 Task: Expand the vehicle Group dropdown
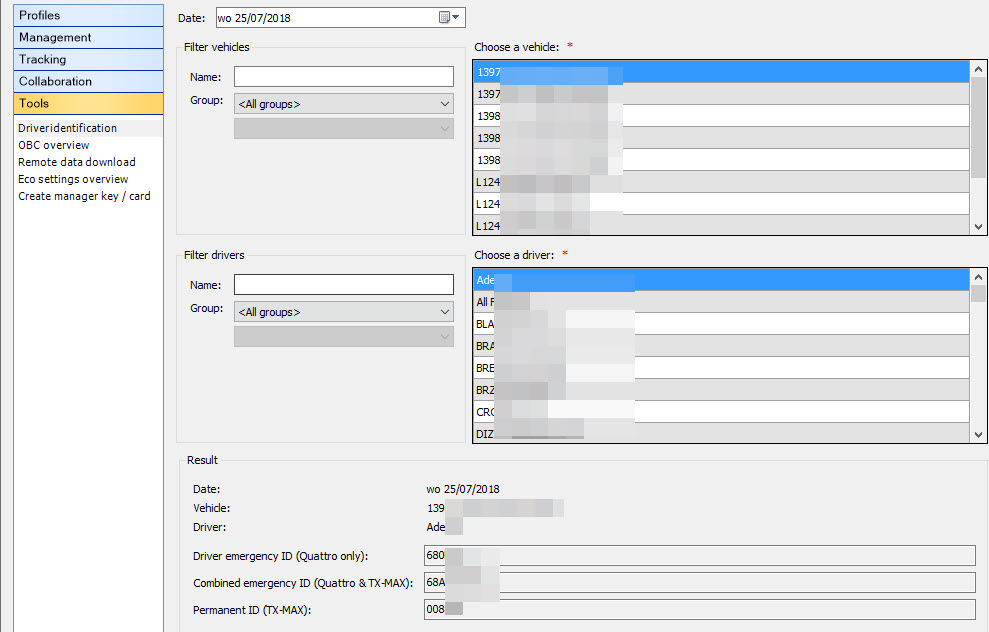click(343, 104)
